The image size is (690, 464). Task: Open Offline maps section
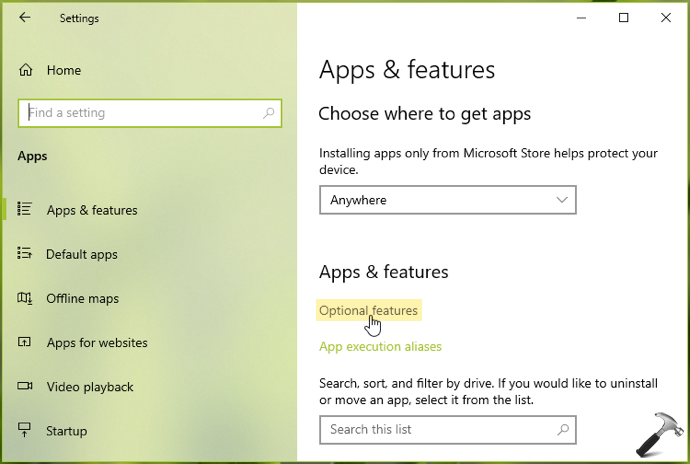pos(83,298)
